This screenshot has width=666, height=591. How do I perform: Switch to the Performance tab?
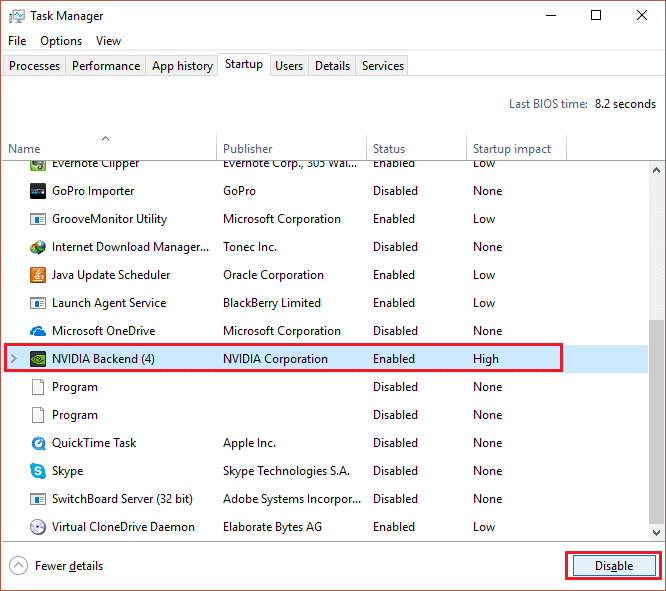(105, 66)
